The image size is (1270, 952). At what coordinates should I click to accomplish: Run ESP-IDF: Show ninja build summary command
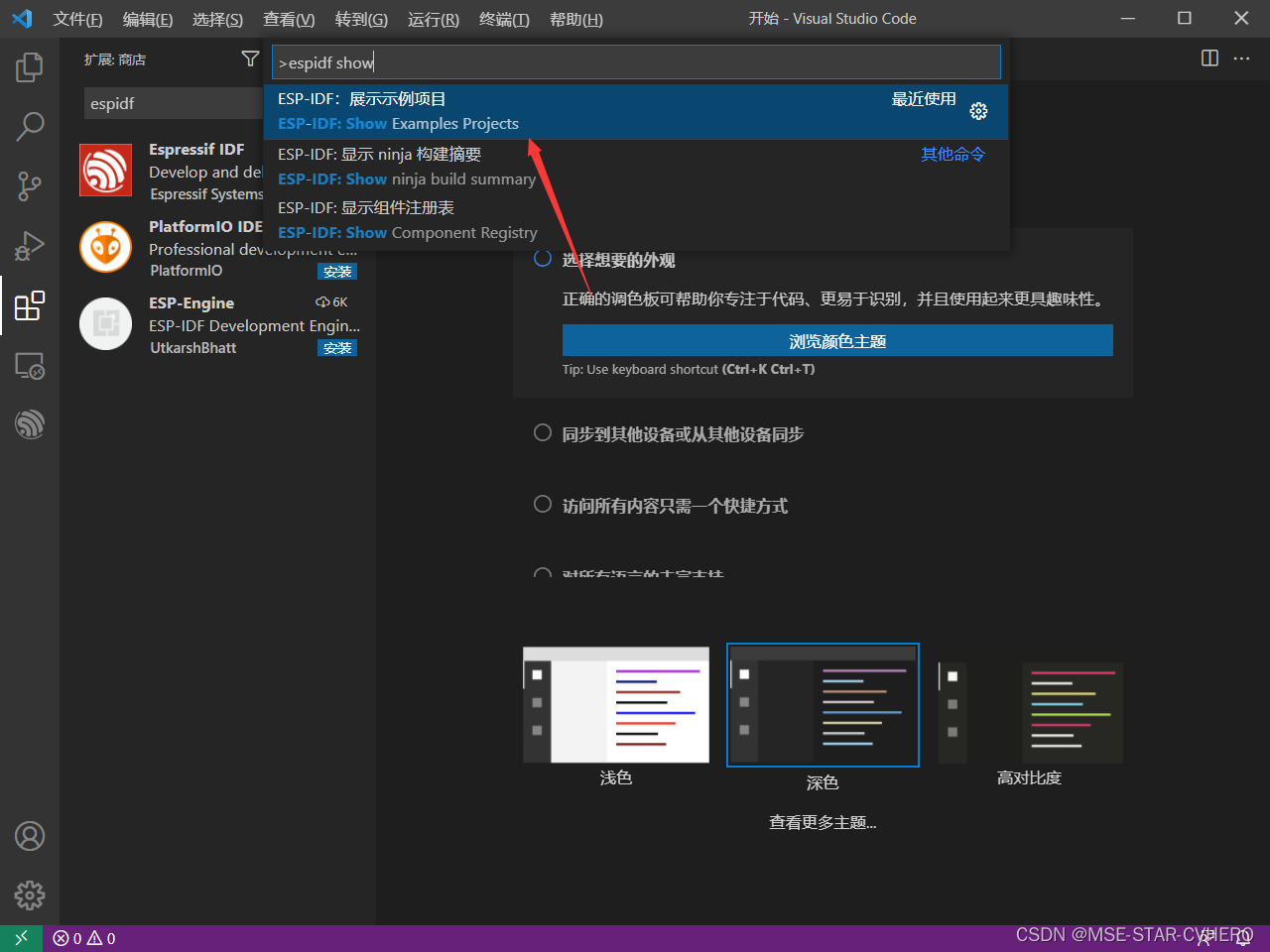coord(636,167)
